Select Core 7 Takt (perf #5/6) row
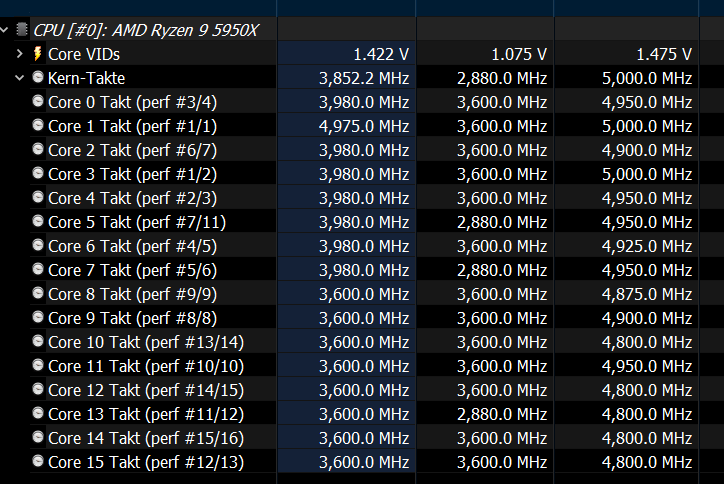Viewport: 724px width, 484px height. click(x=362, y=270)
